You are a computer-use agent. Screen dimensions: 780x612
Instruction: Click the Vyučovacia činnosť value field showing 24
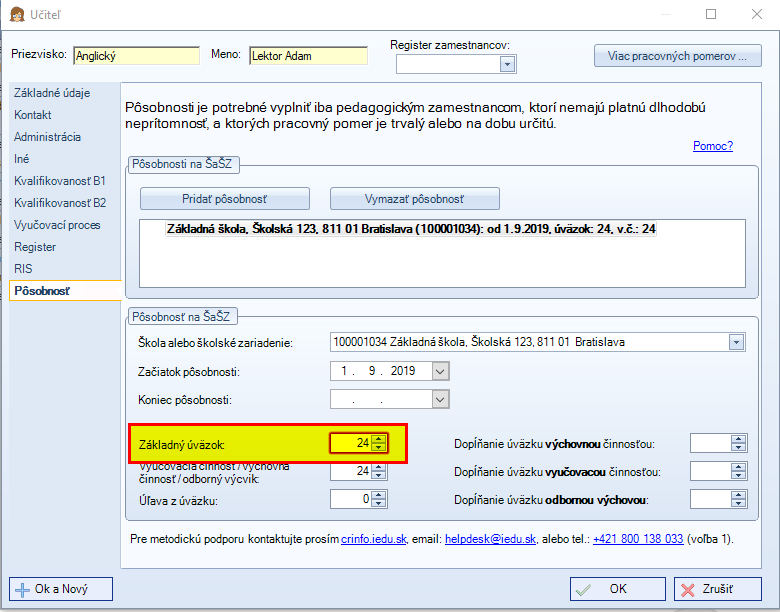tap(351, 471)
